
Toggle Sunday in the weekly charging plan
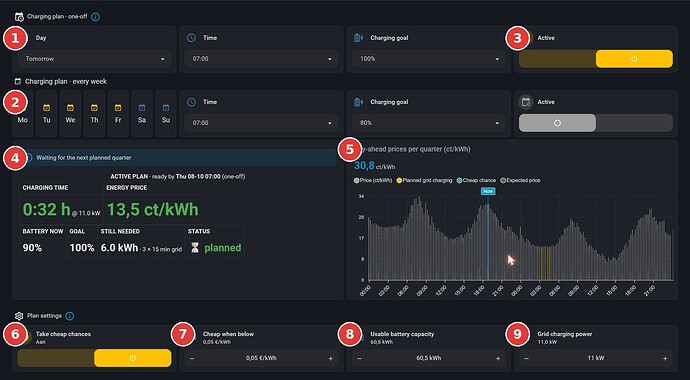[x=166, y=114]
